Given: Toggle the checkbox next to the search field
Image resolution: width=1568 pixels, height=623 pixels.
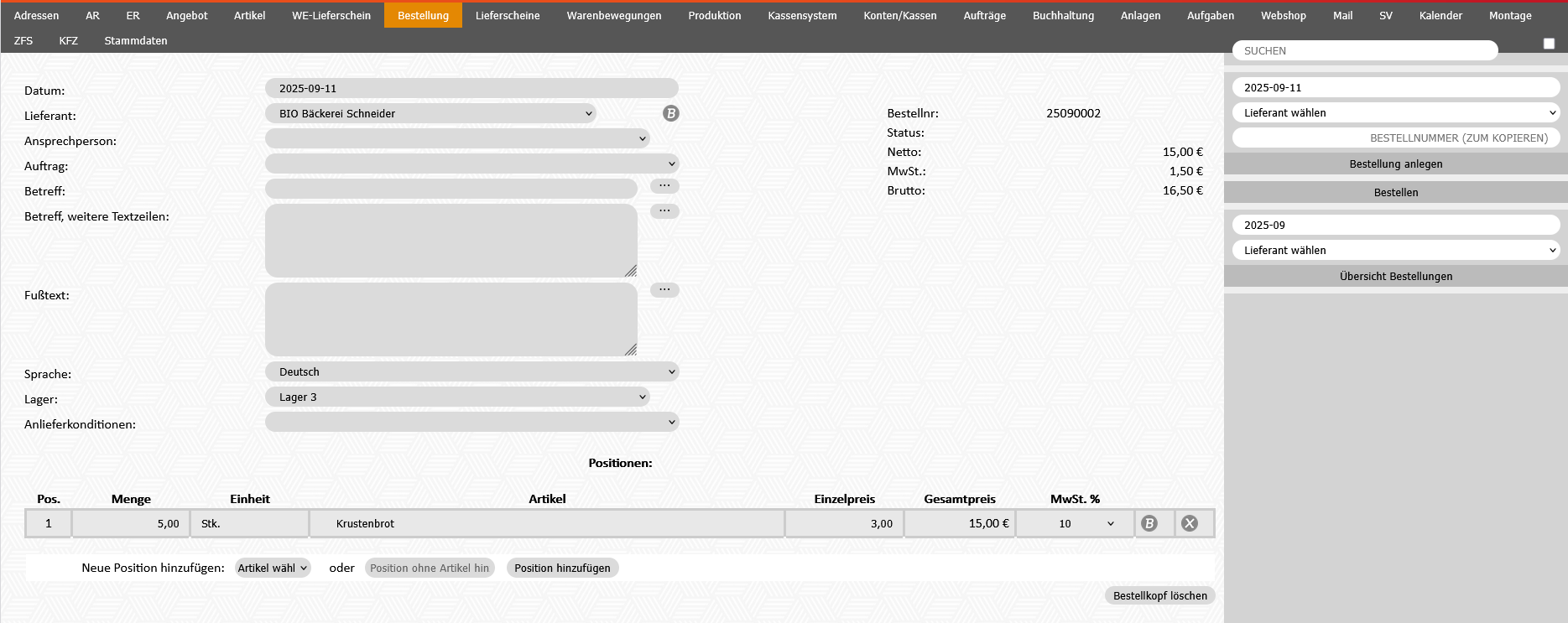Looking at the screenshot, I should [1549, 44].
